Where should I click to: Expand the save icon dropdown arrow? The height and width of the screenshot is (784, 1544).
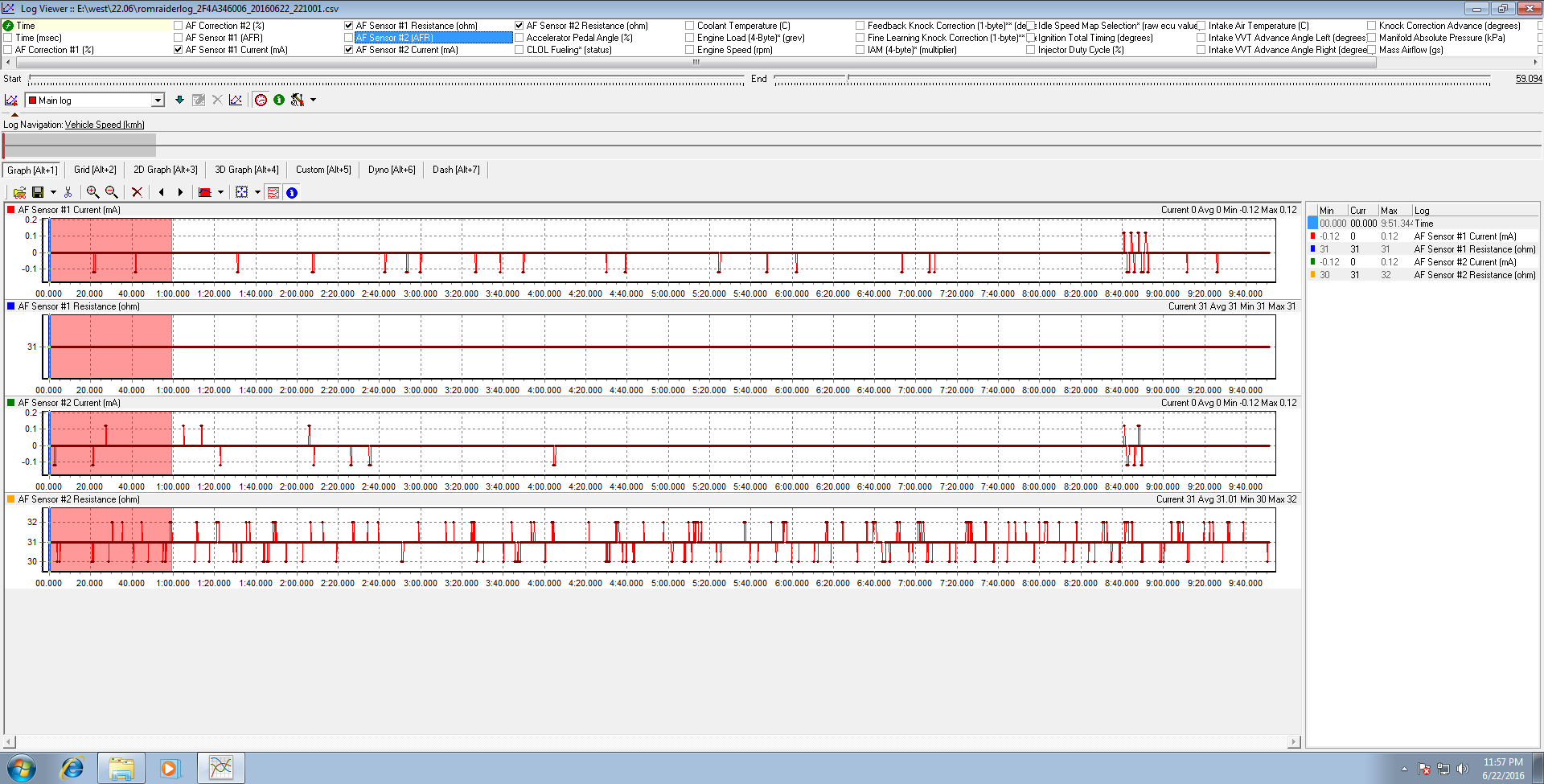coord(53,192)
